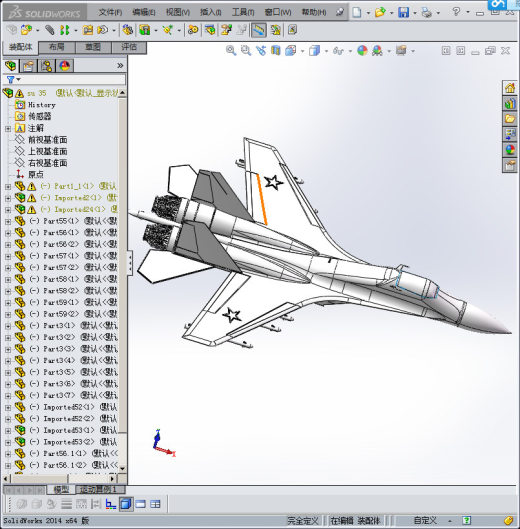Expand the 注解 folder in tree

(8, 129)
